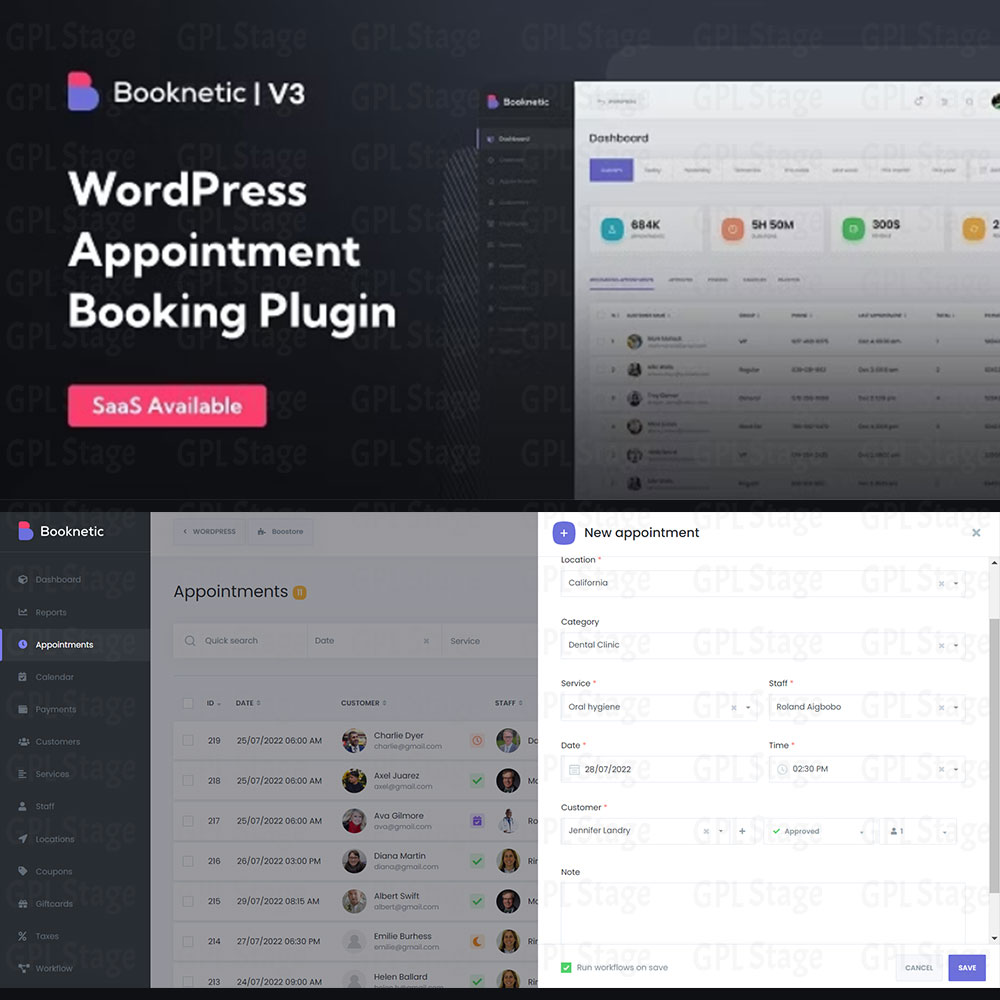Click the approved checkmark status for Axel Juarez
The width and height of the screenshot is (1000, 1000).
(x=477, y=781)
